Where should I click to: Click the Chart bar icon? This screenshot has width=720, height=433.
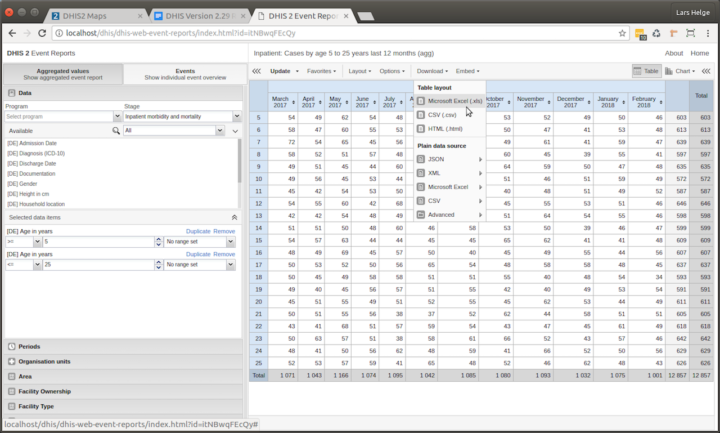(669, 71)
